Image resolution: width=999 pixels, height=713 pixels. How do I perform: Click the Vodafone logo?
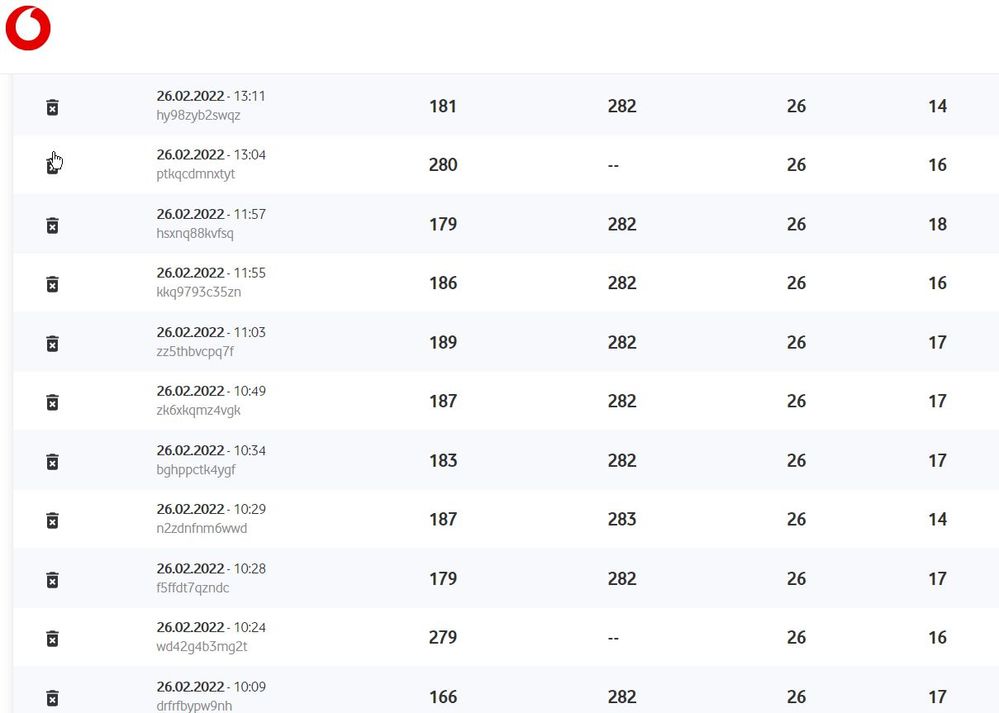pos(28,28)
